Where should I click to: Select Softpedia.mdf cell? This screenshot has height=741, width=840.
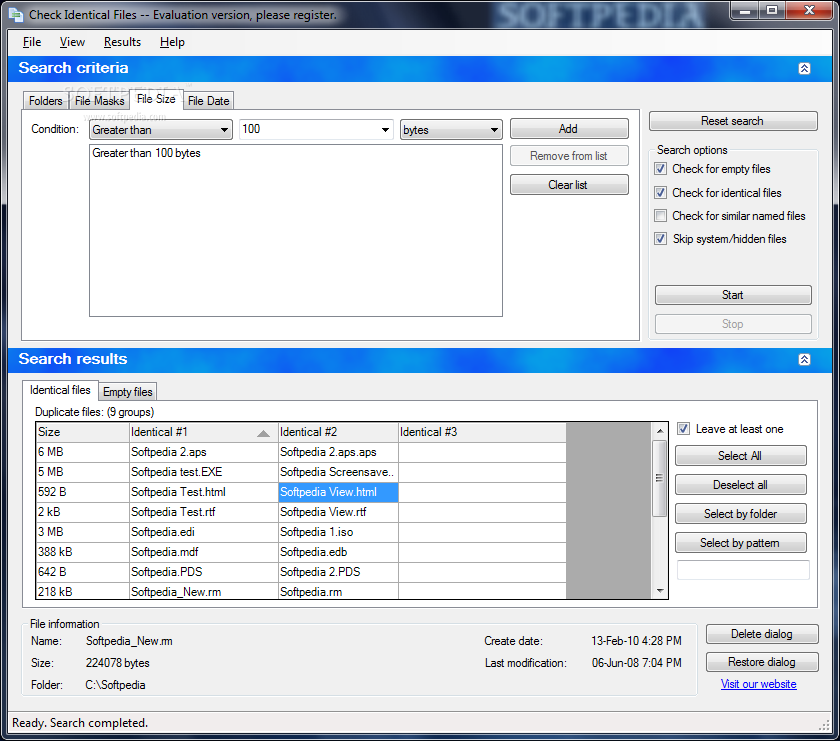click(x=204, y=552)
